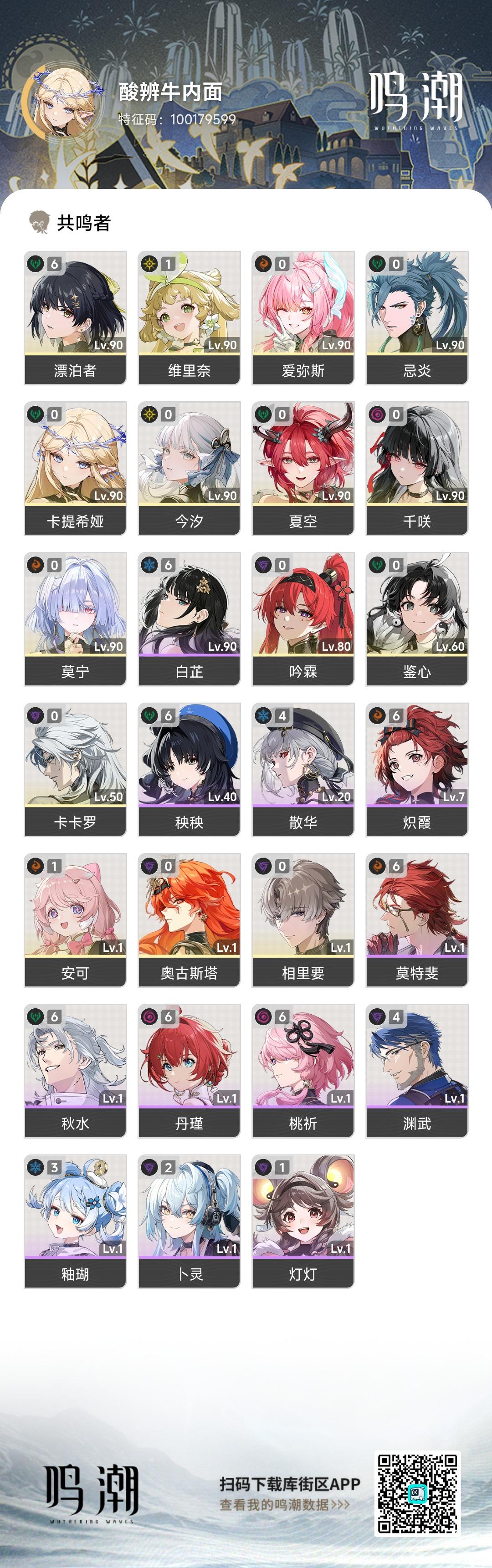
Task: Select the 吟霖 character portrait
Action: (x=303, y=604)
